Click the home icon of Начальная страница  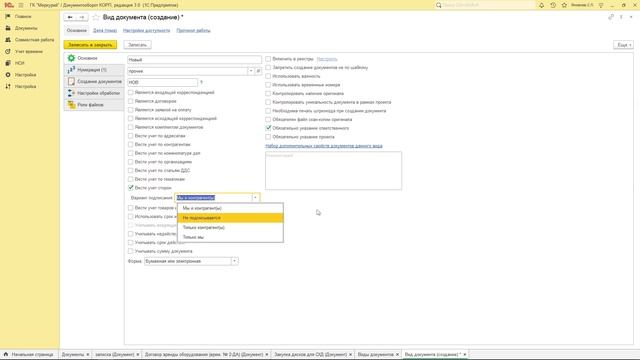(6, 354)
